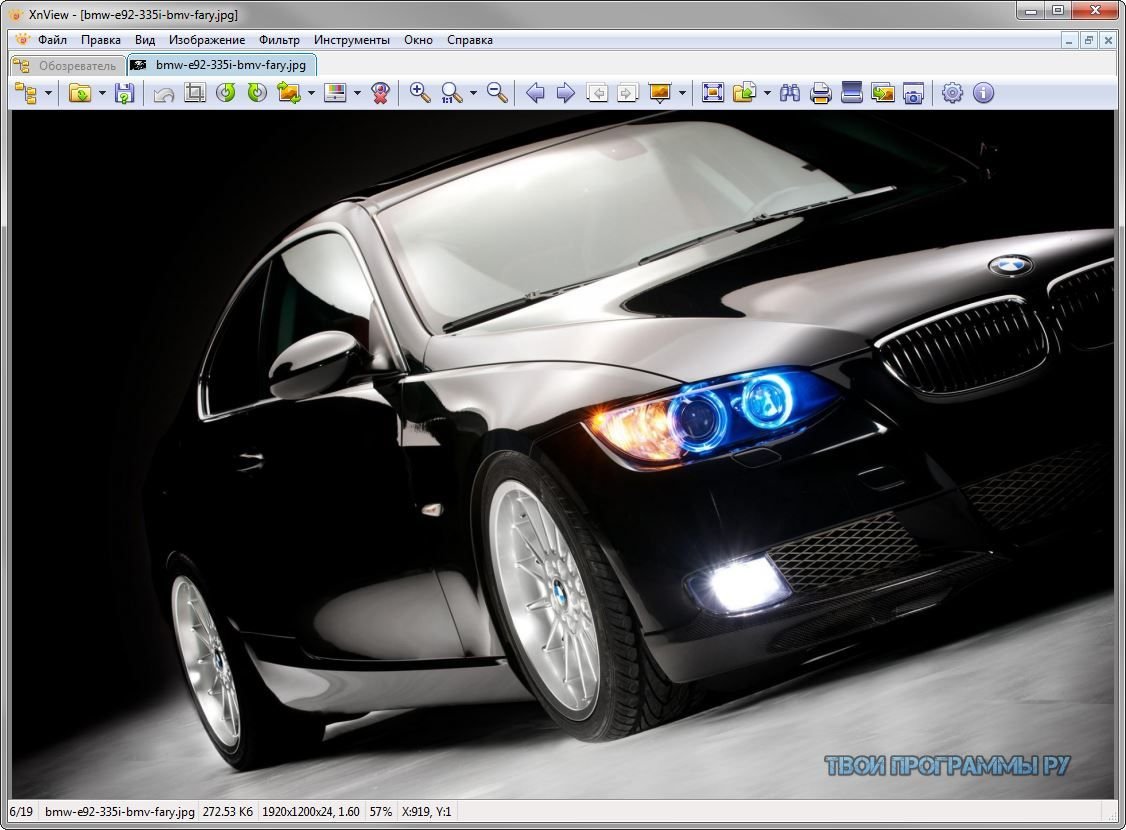Expand the slideshow dropdown arrow
This screenshot has height=830, width=1126.
click(682, 93)
